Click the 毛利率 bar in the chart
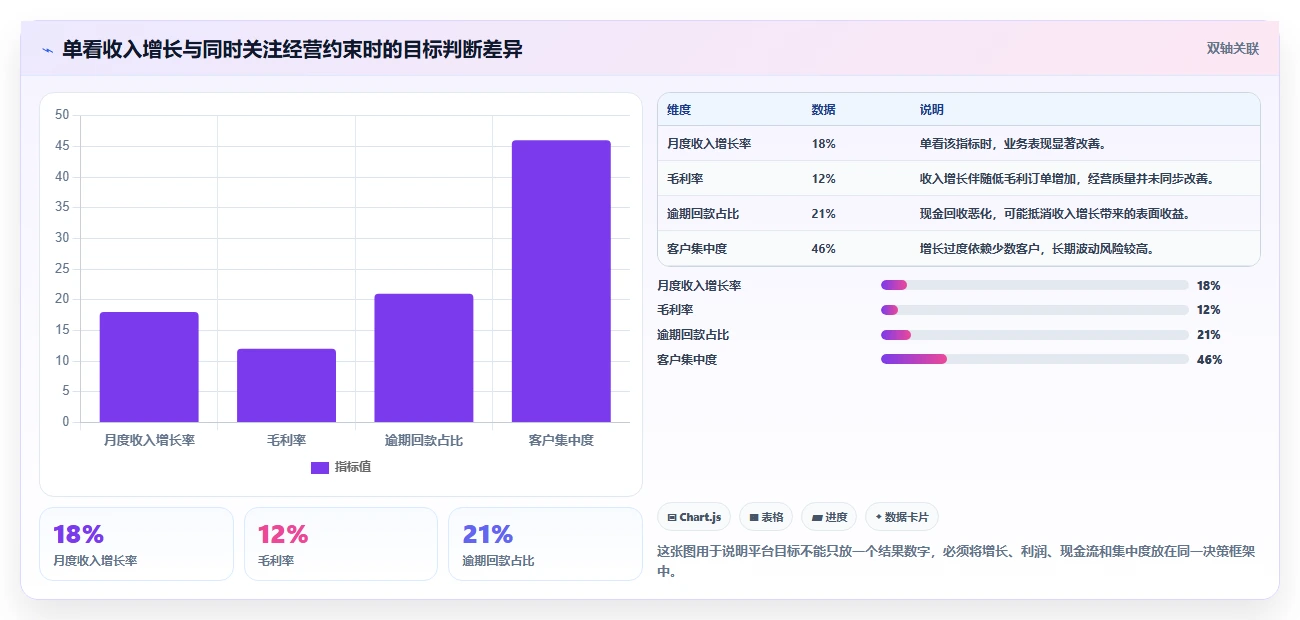 point(286,385)
